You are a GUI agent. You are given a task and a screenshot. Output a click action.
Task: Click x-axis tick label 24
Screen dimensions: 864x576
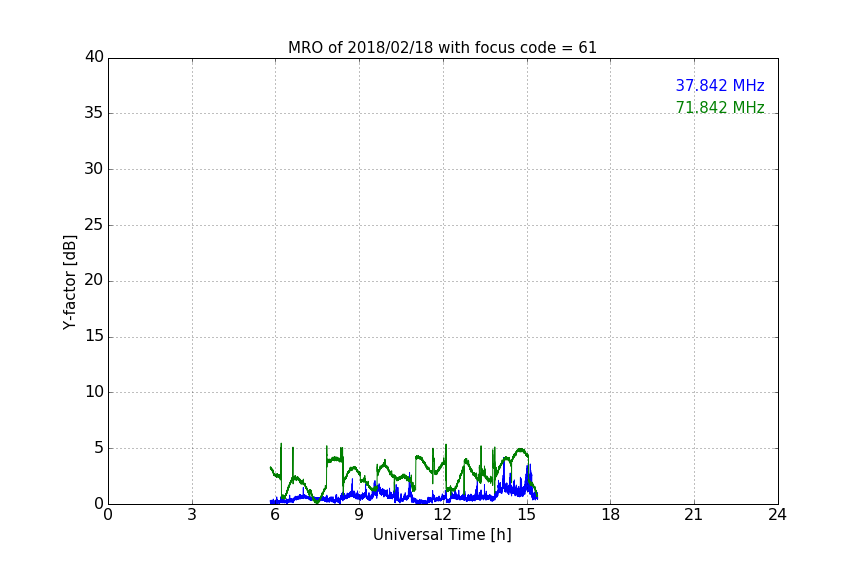click(777, 515)
